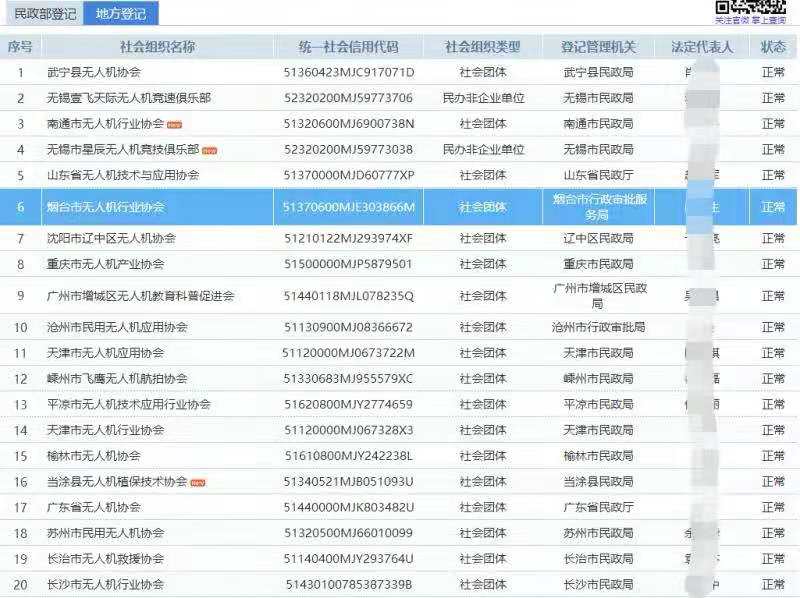800x598 pixels.
Task: Click the new badge beside 无锡市星辰无人机竞技俱乐部
Action: (x=210, y=150)
